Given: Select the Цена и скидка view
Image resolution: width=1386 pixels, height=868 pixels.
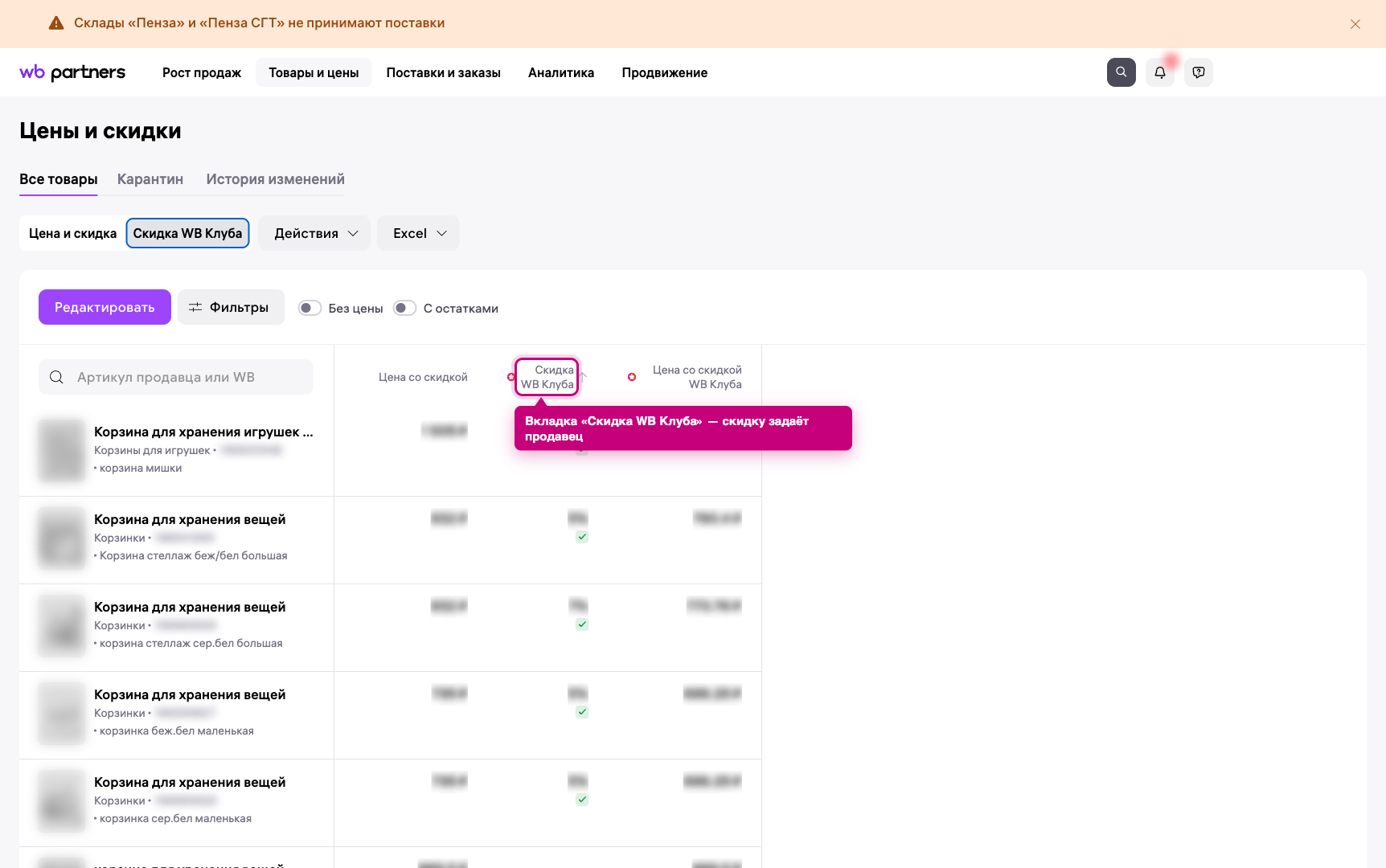Looking at the screenshot, I should click(73, 233).
